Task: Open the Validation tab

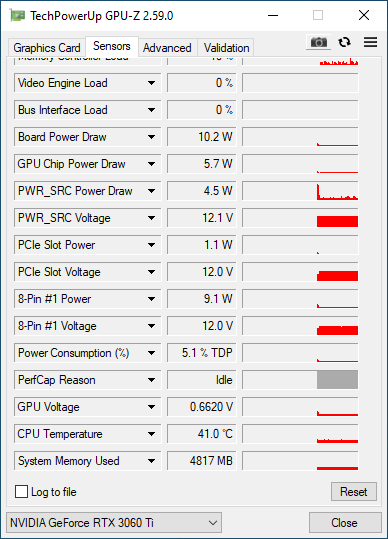Action: 226,47
